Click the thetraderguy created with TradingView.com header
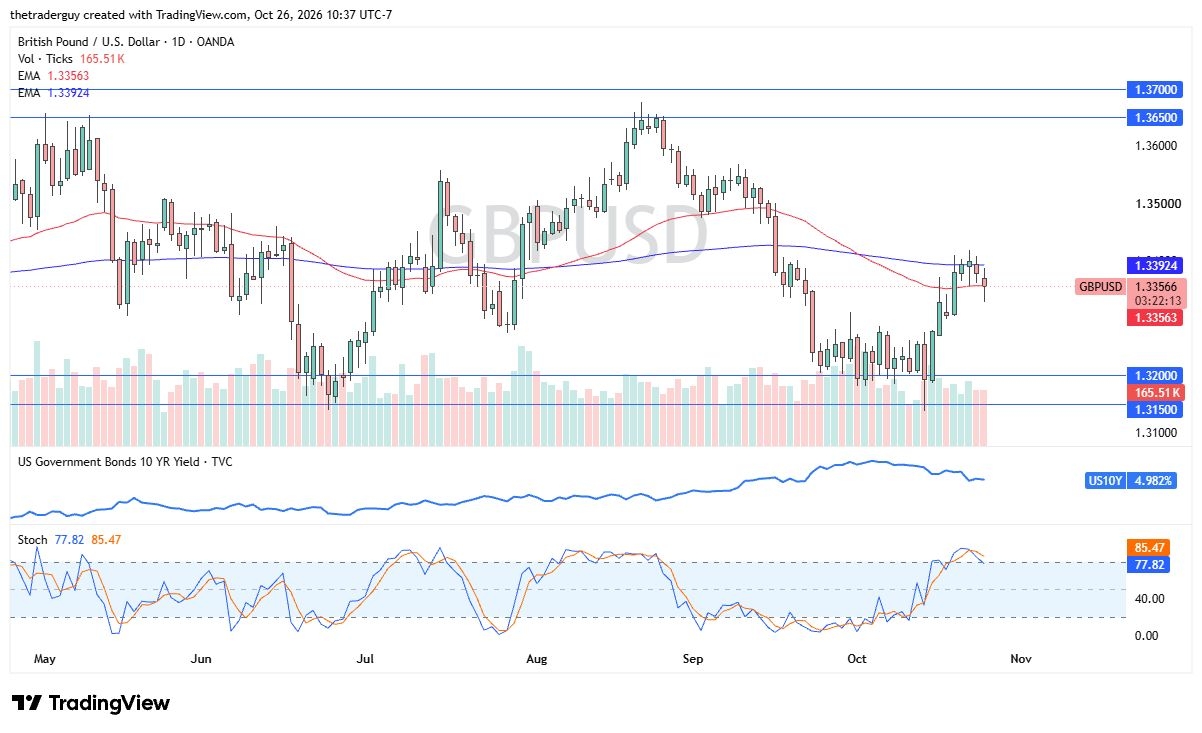Image resolution: width=1202 pixels, height=733 pixels. click(x=203, y=14)
